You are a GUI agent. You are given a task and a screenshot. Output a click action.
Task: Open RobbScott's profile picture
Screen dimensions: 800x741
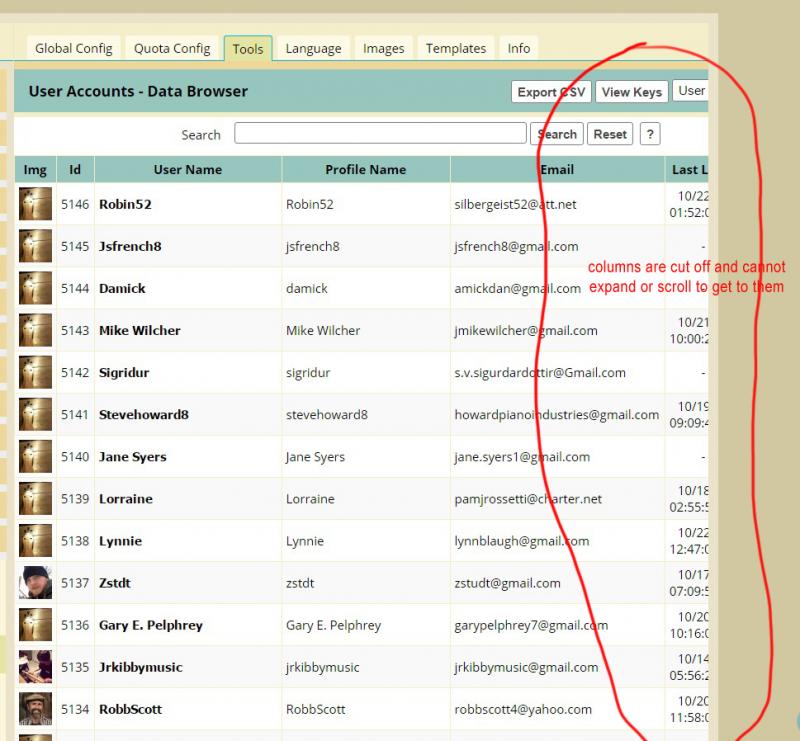click(x=35, y=709)
